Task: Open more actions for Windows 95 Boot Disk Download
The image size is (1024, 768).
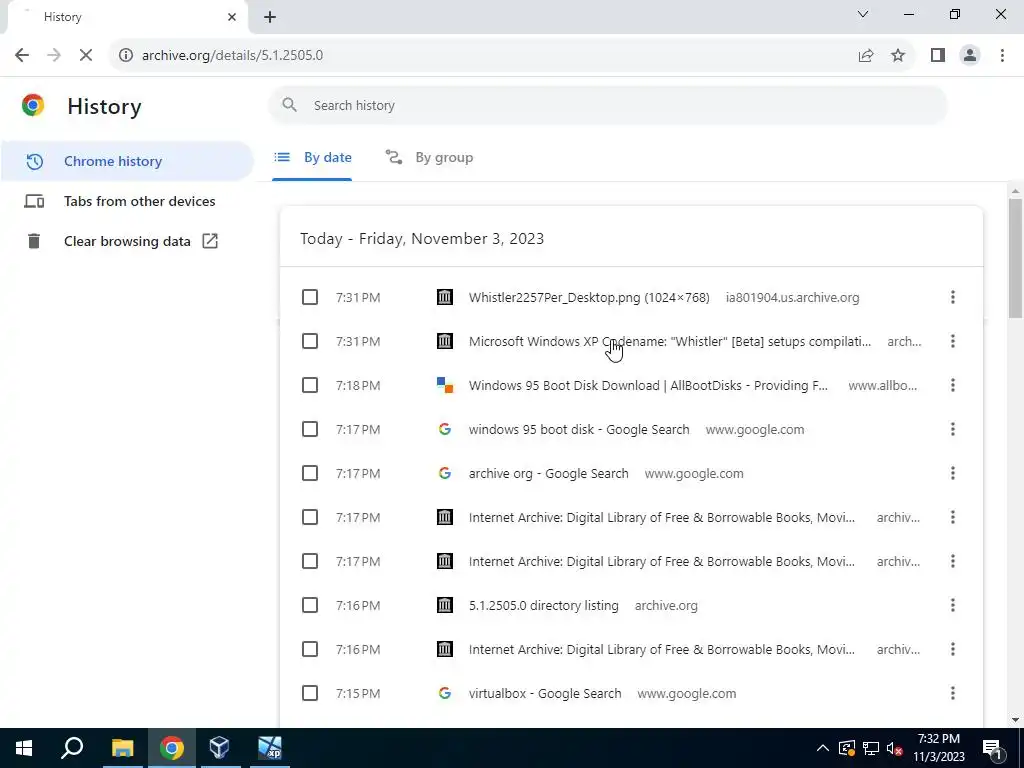Action: point(953,385)
